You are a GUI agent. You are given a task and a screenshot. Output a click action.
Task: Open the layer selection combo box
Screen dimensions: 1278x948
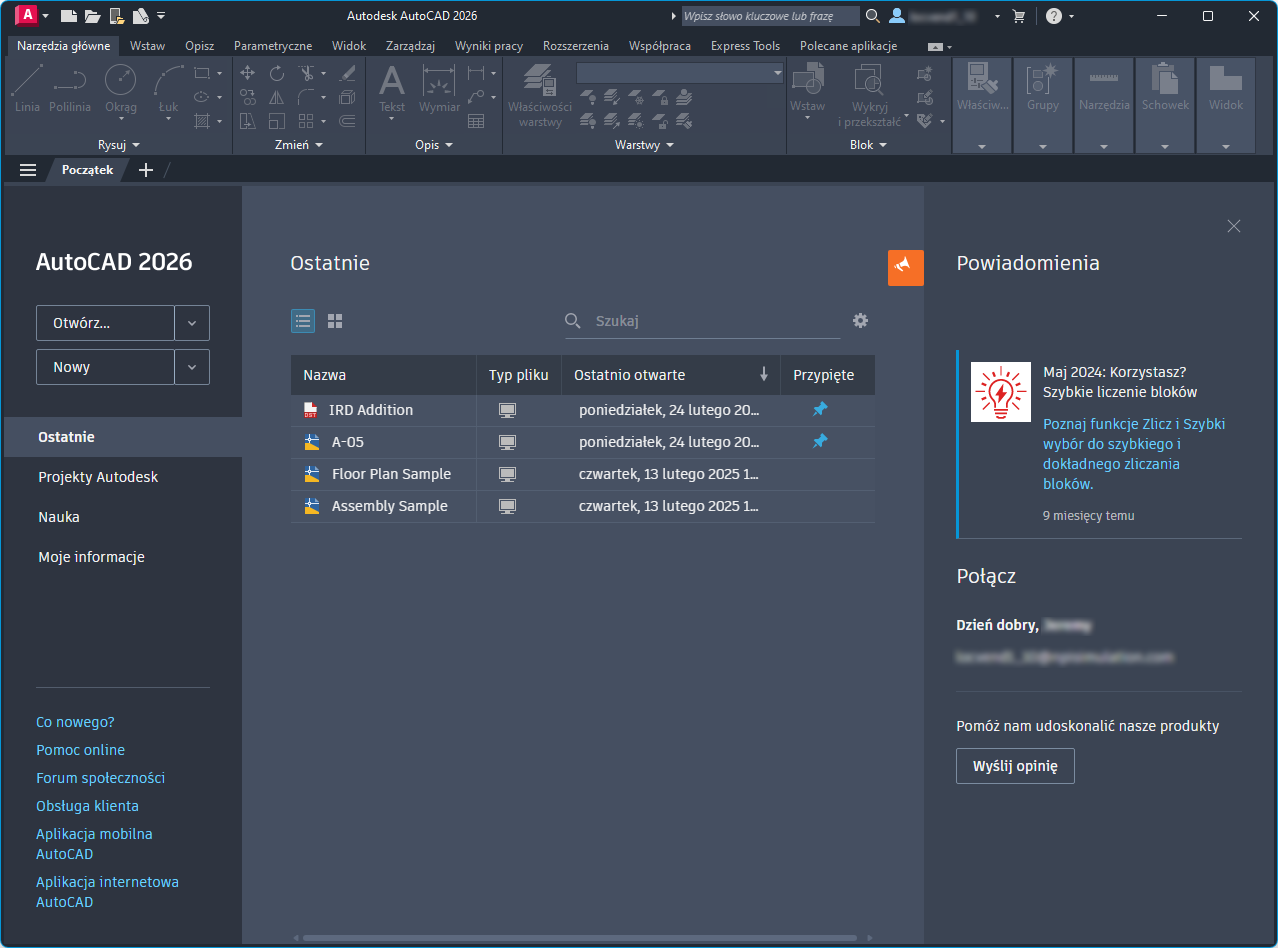click(x=680, y=73)
